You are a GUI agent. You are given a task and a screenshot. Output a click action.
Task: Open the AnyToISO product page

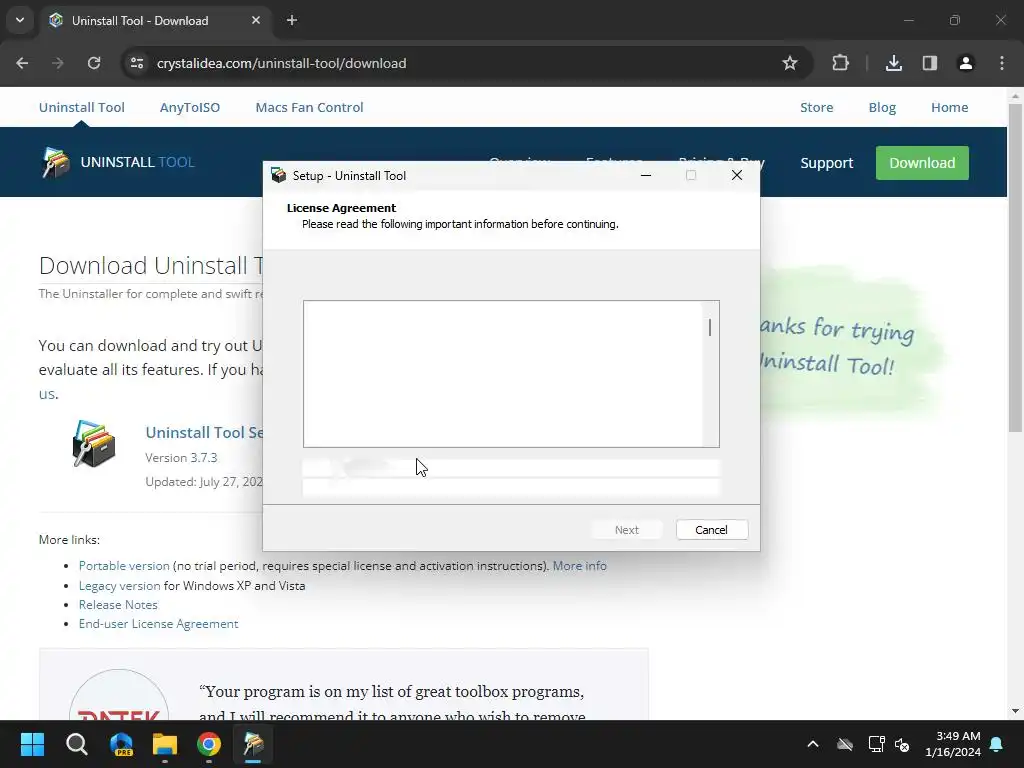click(190, 107)
